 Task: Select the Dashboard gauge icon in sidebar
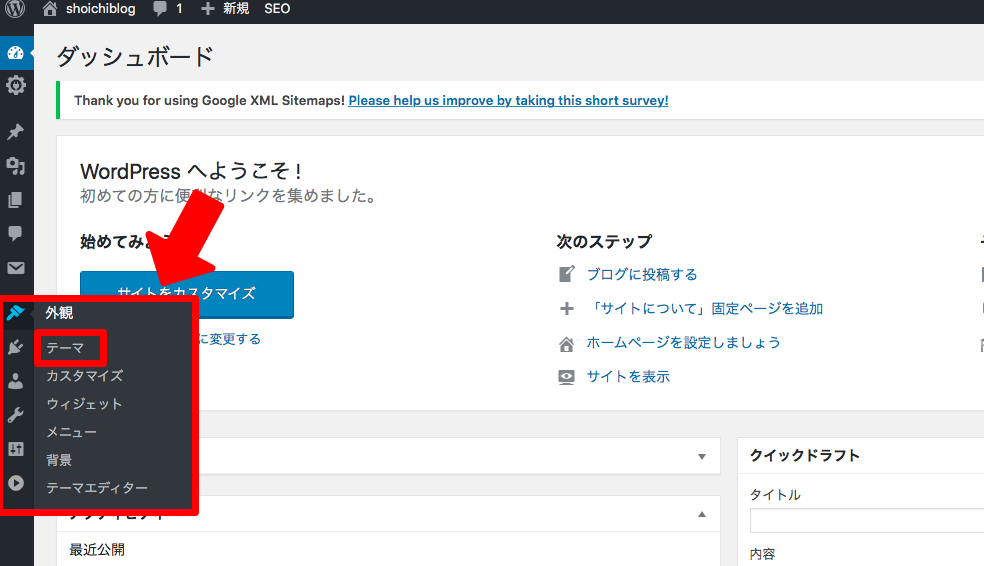coord(16,53)
